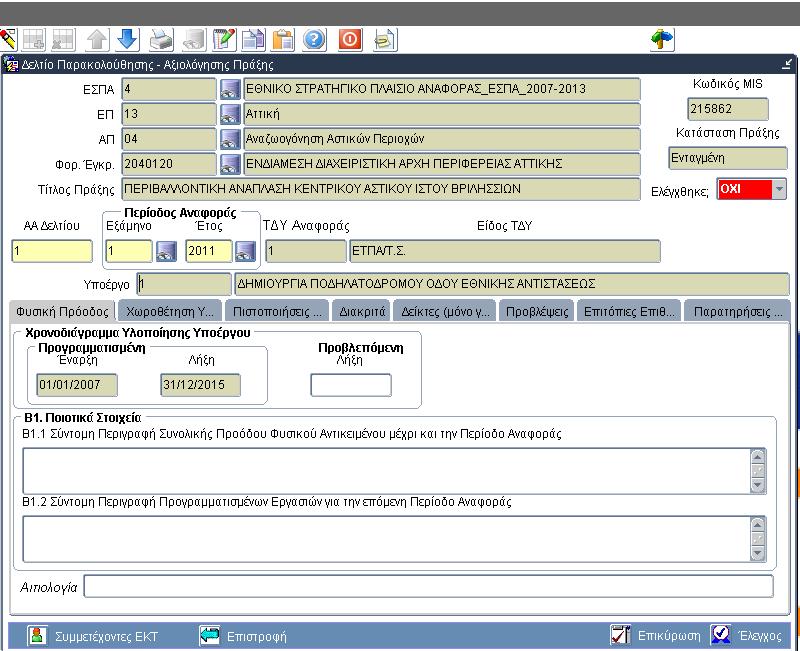The width and height of the screenshot is (800, 651).
Task: Open the Χωροθέτηση Υ... tab
Action: pyautogui.click(x=170, y=311)
